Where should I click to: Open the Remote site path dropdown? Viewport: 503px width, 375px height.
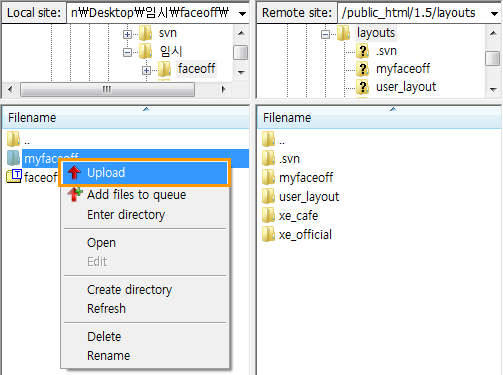coord(494,14)
